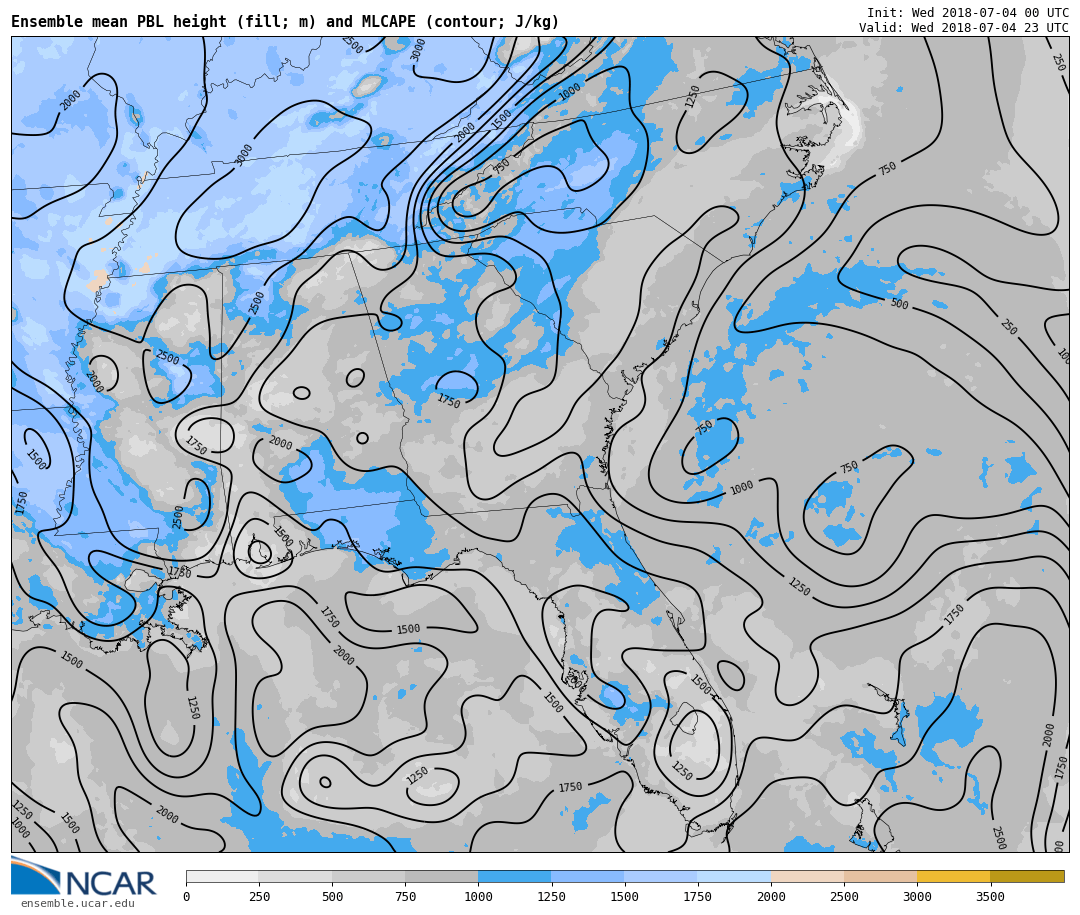Pick the 750–1000 dark gray colorbar segment
This screenshot has width=1080, height=915.
(x=442, y=876)
